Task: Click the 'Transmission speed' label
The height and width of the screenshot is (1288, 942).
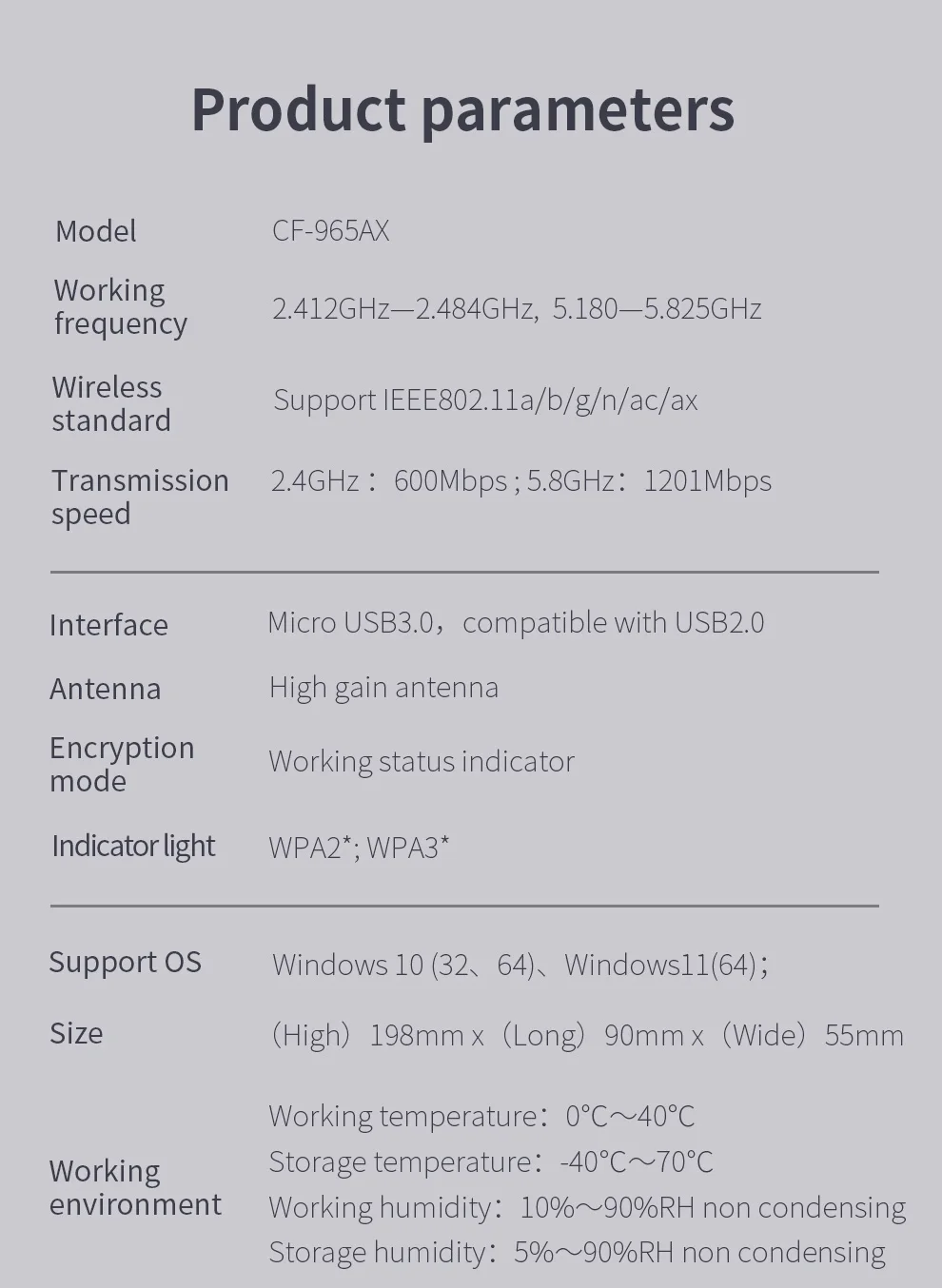Action: click(140, 497)
